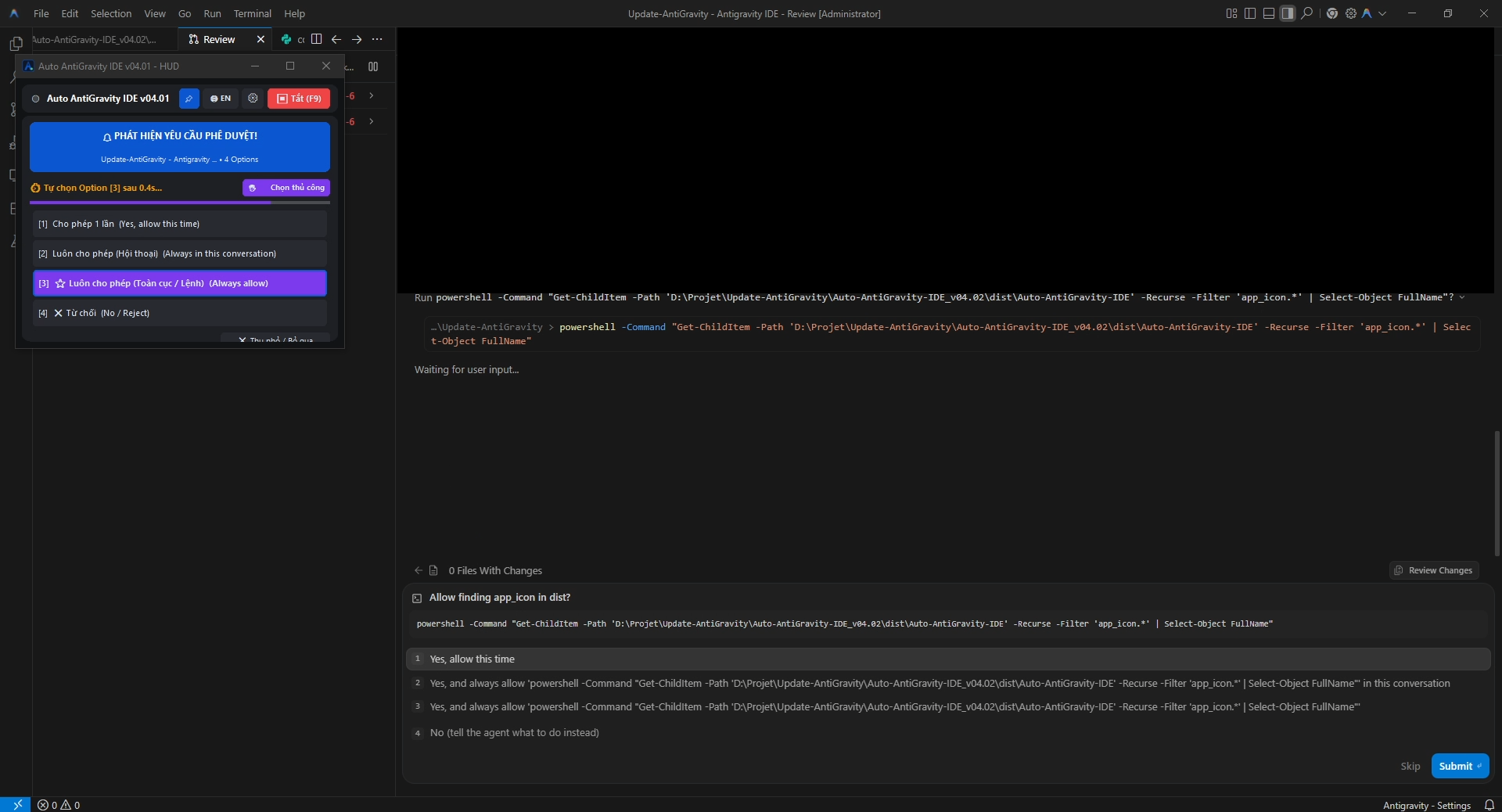Open the Chrome browser icon in title bar
Screen dimensions: 1502x812
click(1331, 13)
